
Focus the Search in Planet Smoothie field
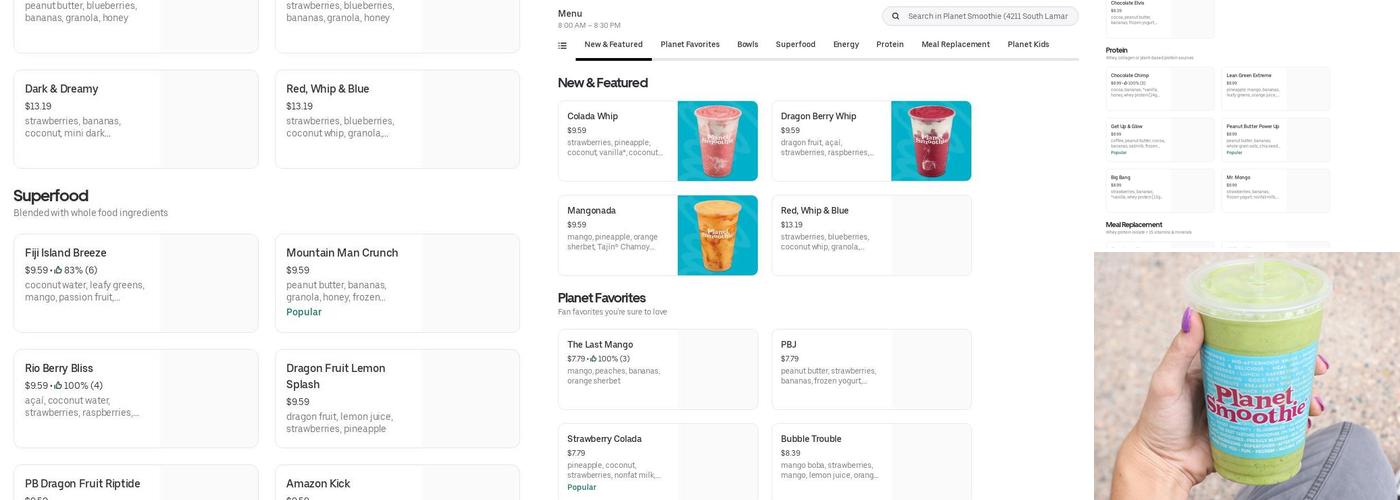(x=987, y=16)
